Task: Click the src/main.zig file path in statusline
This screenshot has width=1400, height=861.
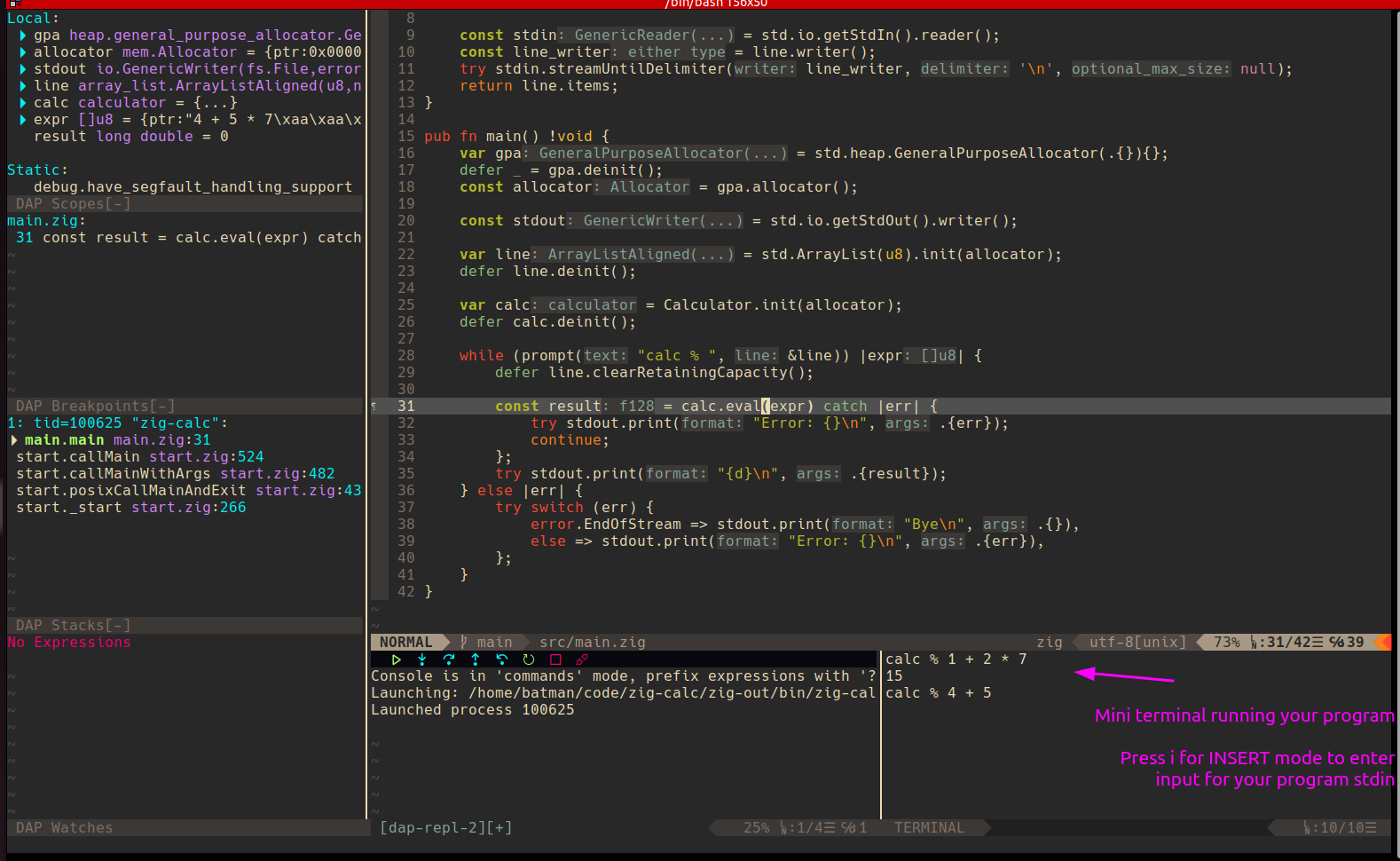Action: click(592, 642)
